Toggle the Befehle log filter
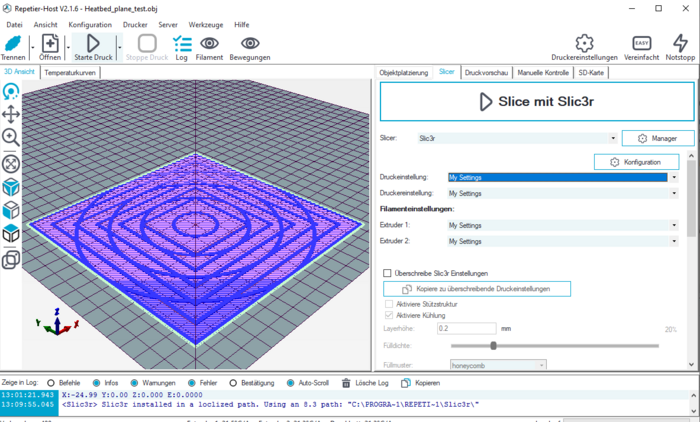The height and width of the screenshot is (422, 700). point(51,383)
